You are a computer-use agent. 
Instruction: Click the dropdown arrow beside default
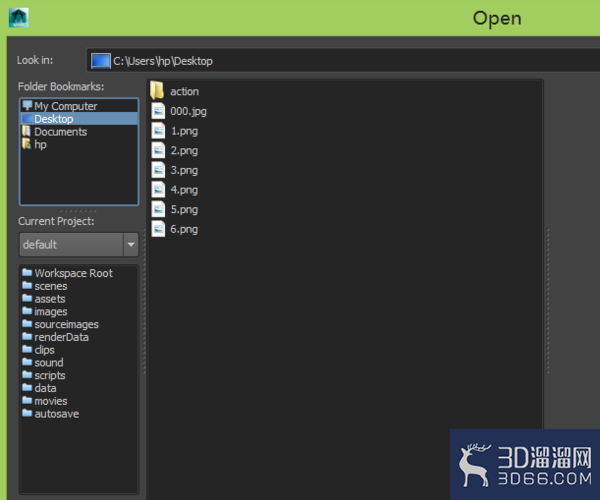coord(131,244)
